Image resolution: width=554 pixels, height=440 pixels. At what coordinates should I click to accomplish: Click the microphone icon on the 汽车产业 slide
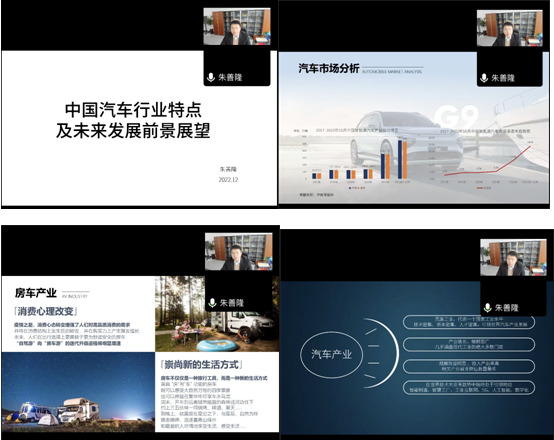(488, 307)
